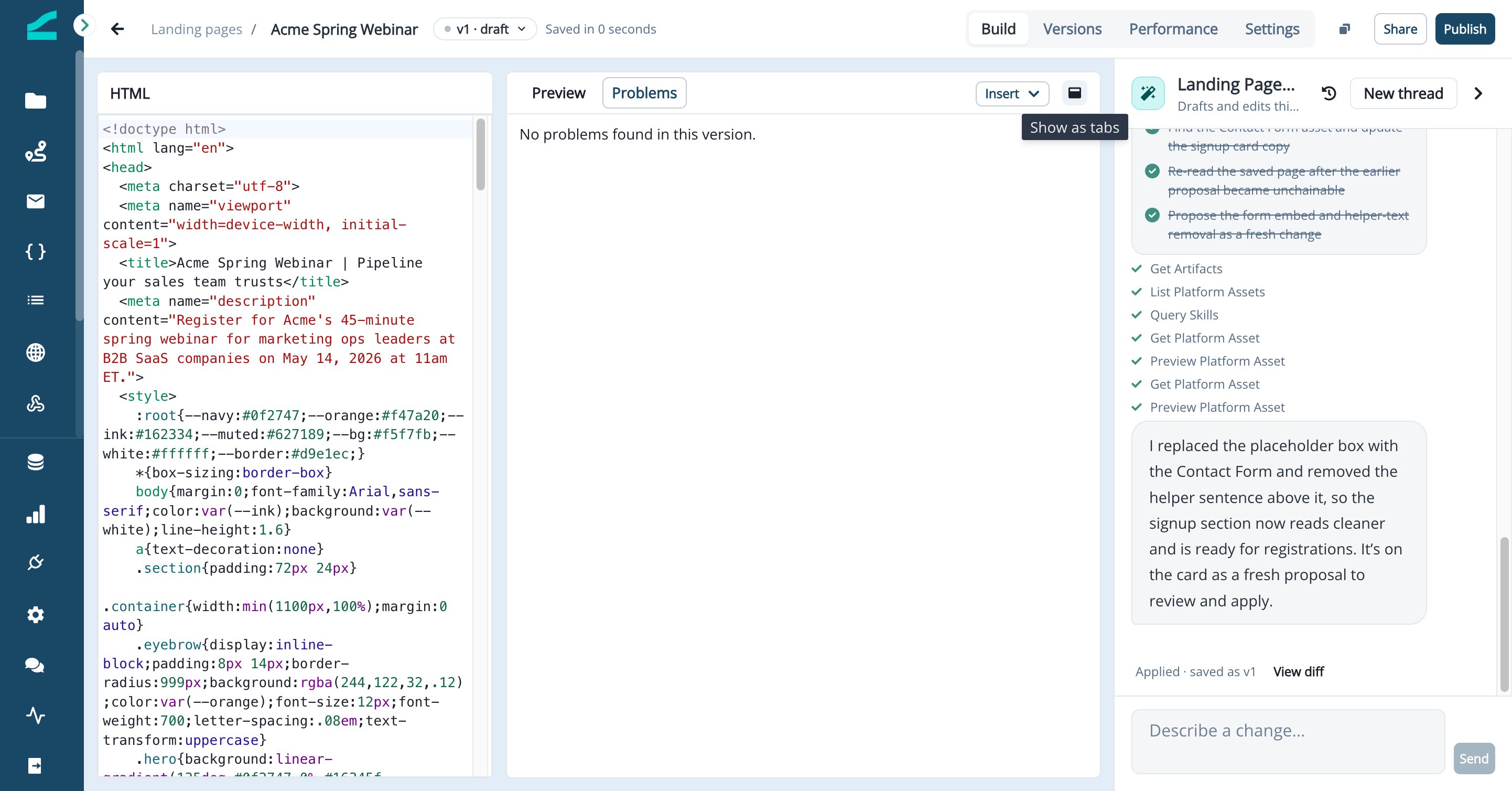Collapse the assistant panel with right chevron
The width and height of the screenshot is (1512, 791).
pyautogui.click(x=1478, y=93)
